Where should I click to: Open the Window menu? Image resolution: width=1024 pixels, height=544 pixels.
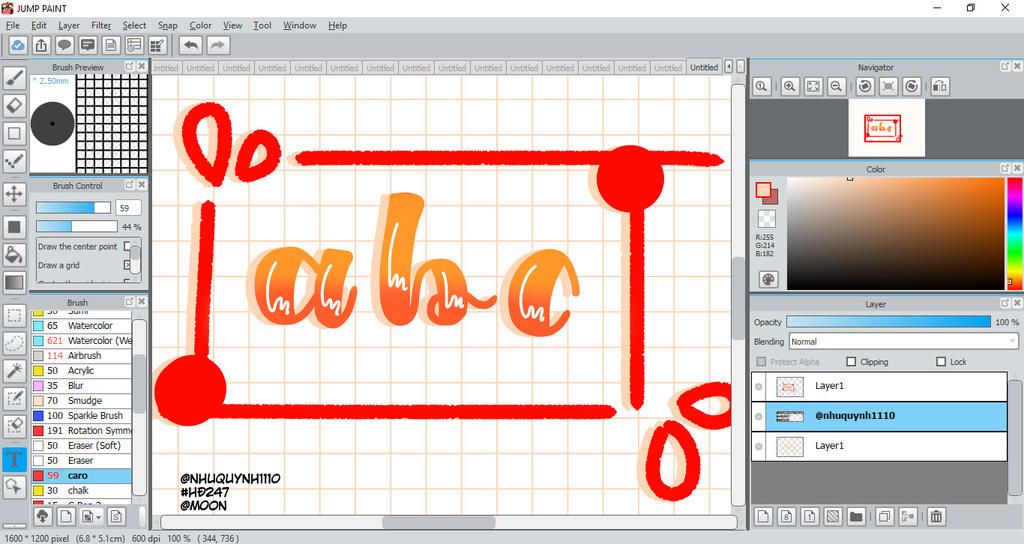pyautogui.click(x=300, y=25)
